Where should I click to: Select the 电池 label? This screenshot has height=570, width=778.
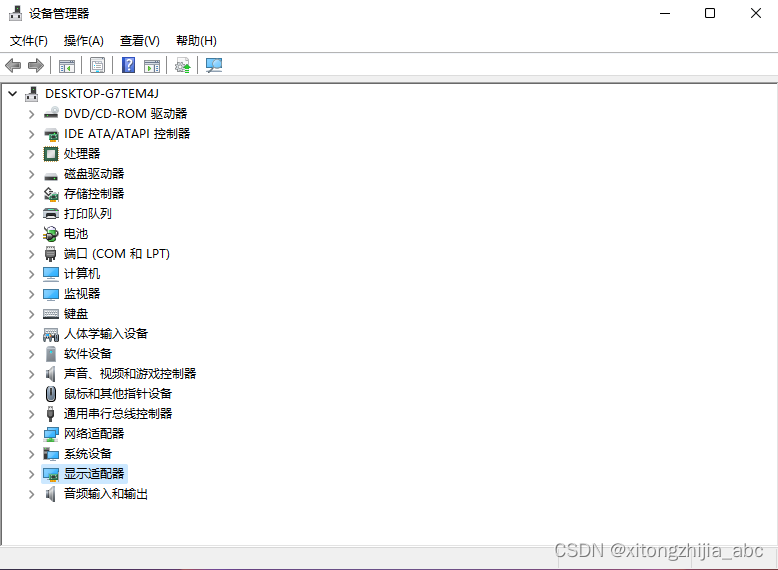76,234
